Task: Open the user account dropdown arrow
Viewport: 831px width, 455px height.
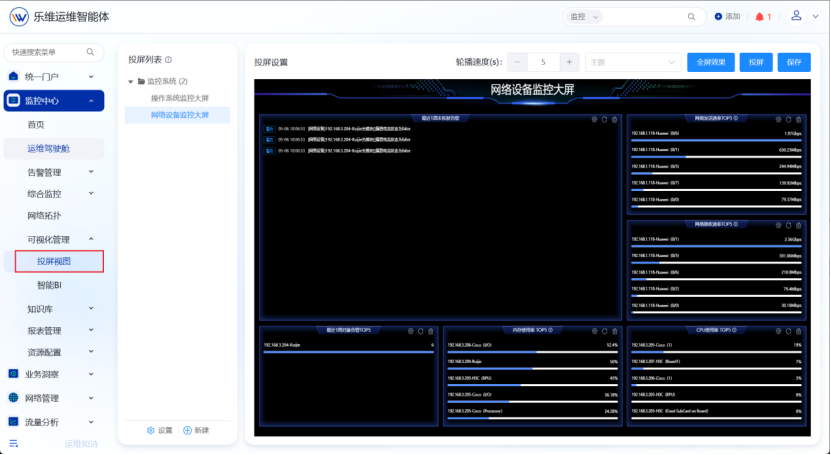Action: pyautogui.click(x=816, y=16)
